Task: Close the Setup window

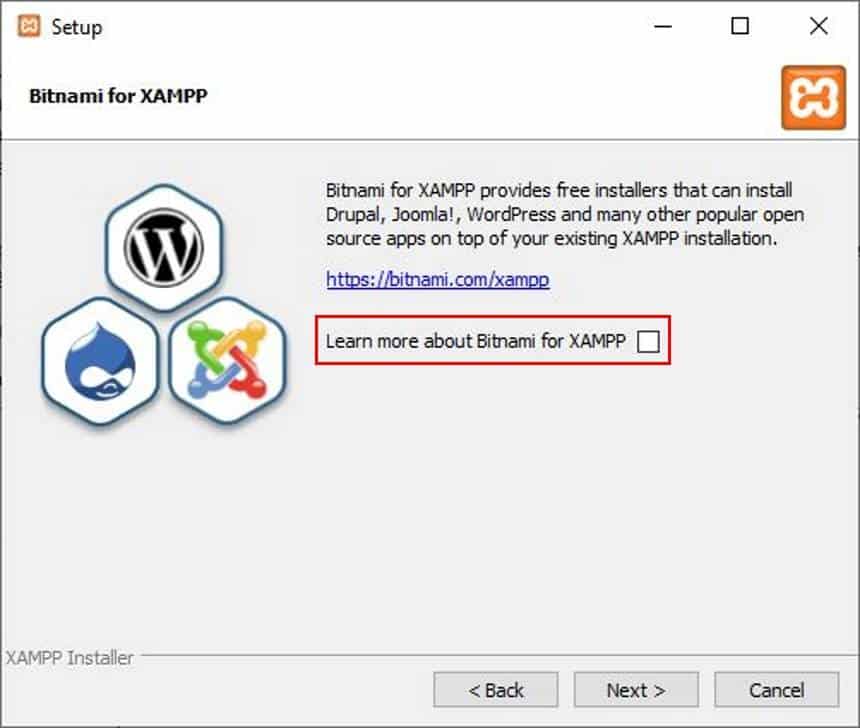Action: [x=819, y=26]
